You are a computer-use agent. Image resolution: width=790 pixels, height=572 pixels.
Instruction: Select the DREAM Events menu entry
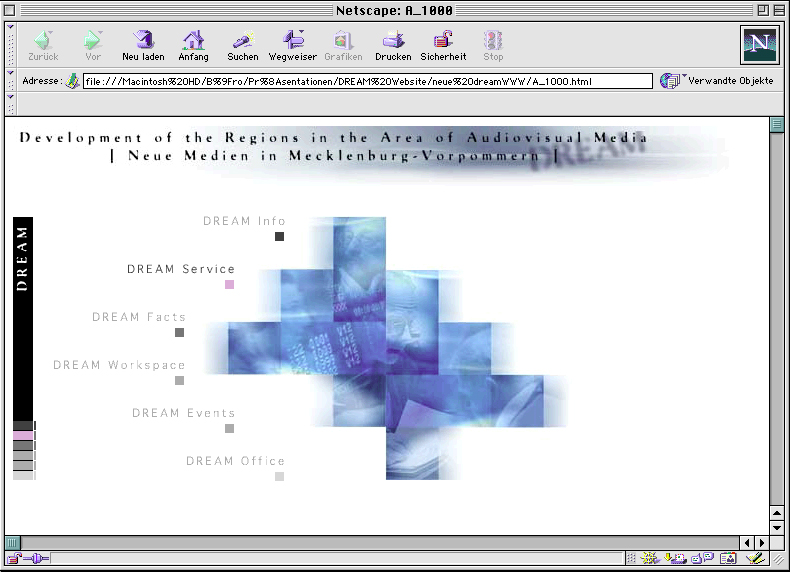(x=183, y=413)
